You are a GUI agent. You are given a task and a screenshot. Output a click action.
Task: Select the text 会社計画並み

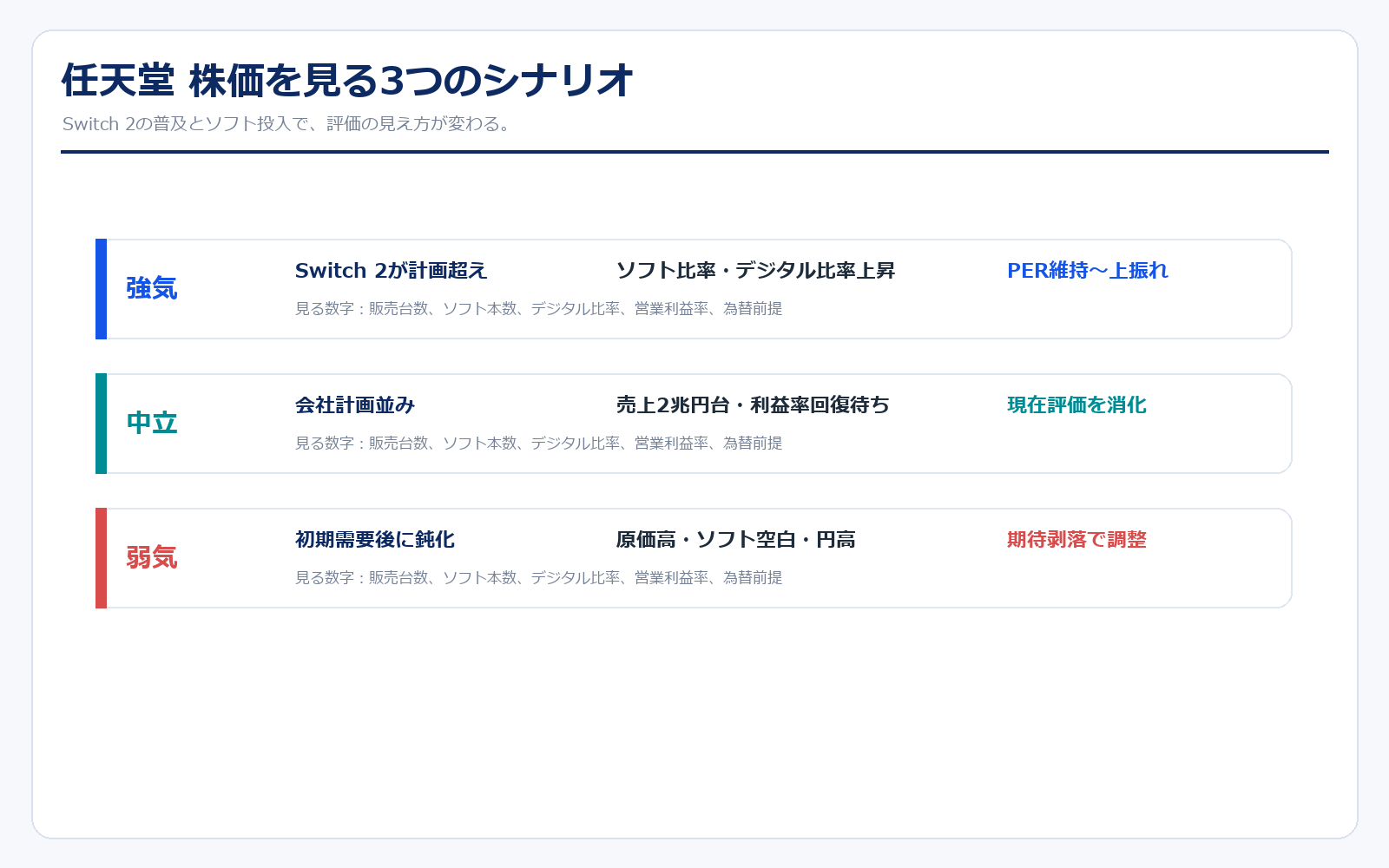[355, 405]
